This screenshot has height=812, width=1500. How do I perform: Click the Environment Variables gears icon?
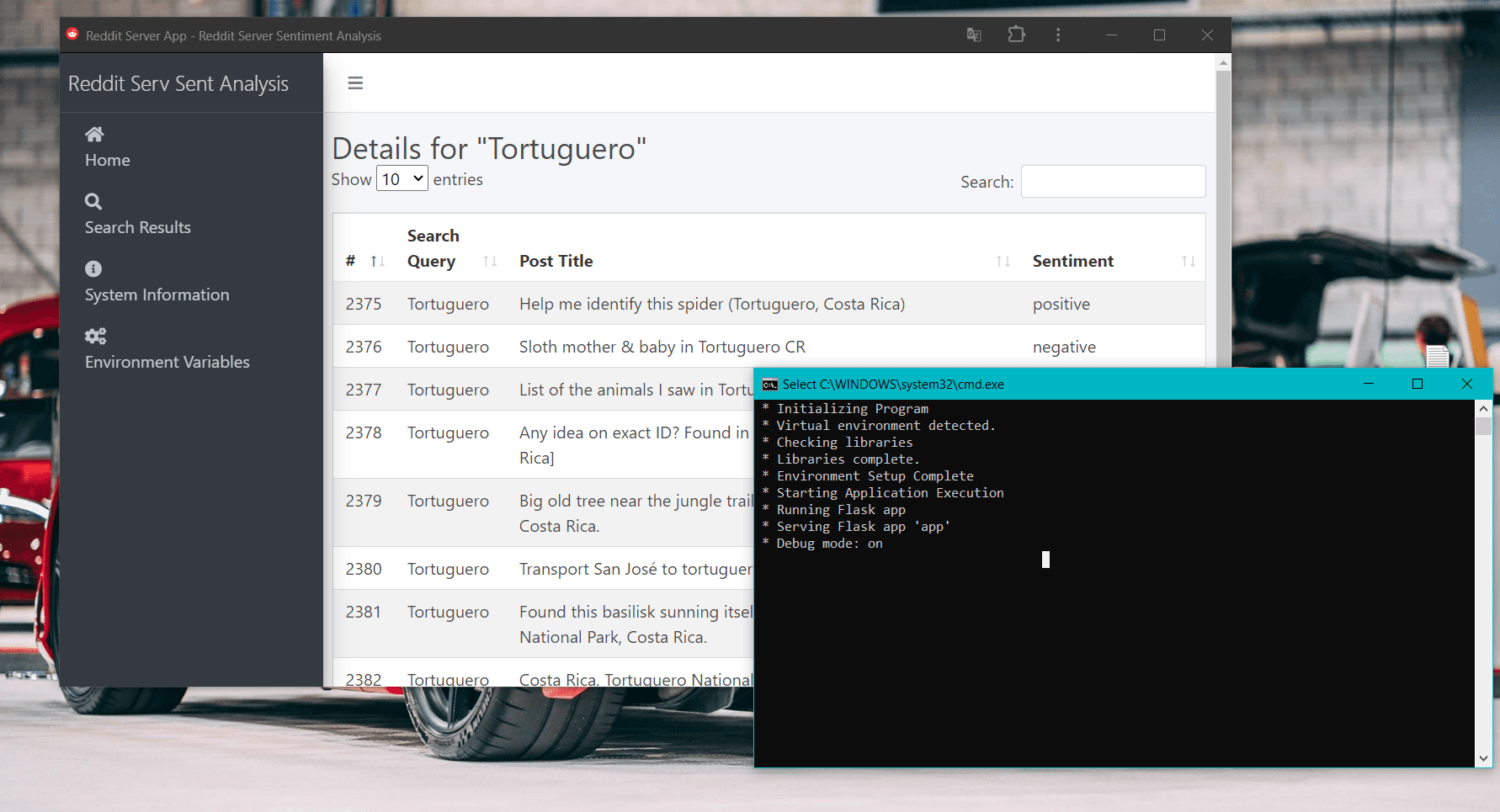(95, 337)
